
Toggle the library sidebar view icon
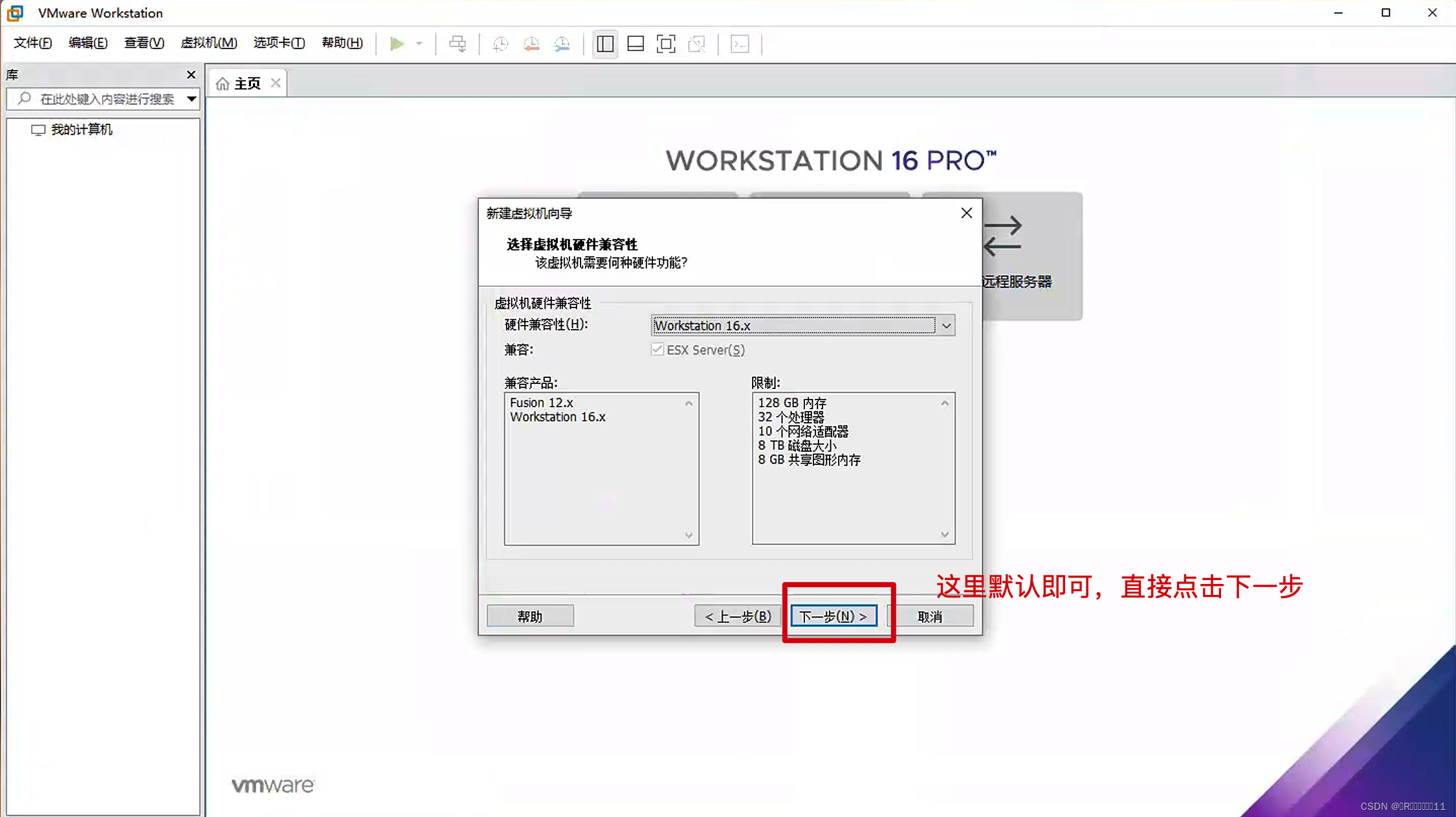click(605, 43)
